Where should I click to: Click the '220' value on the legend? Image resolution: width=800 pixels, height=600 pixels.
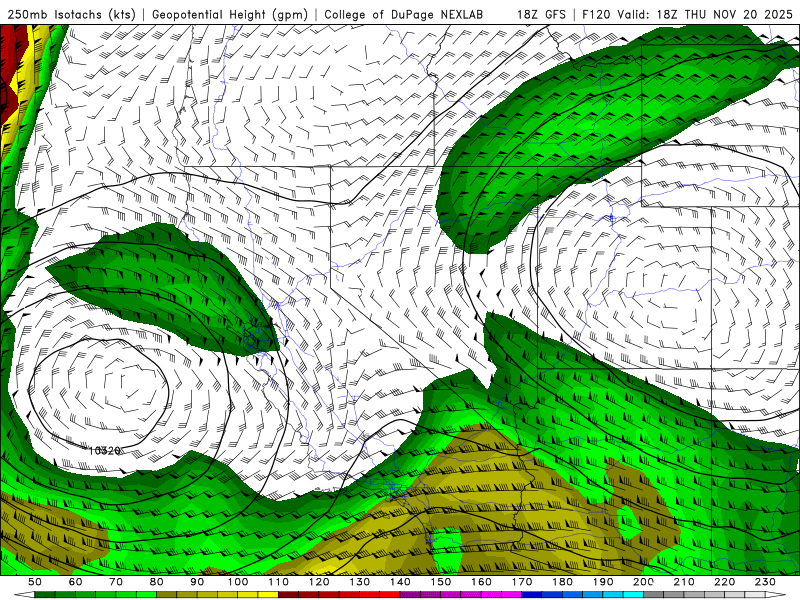(725, 582)
